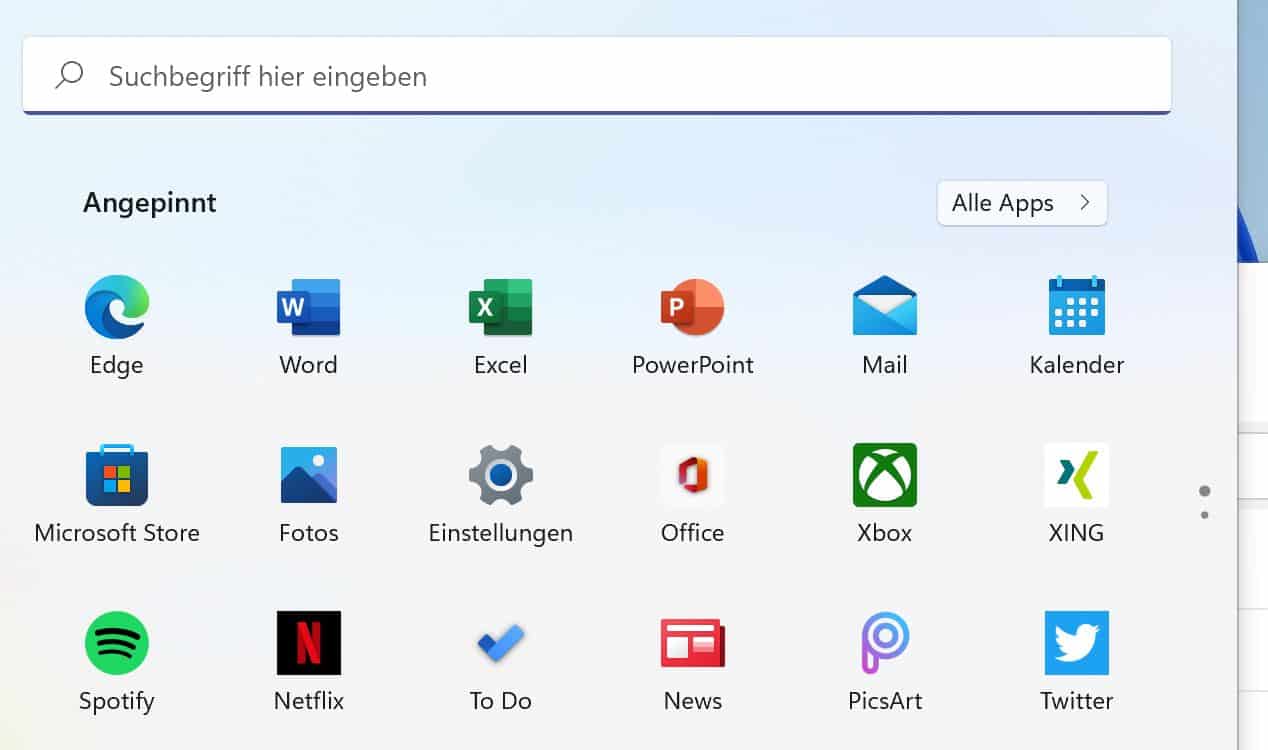Screen dimensions: 1268x750
Task: Open Microsoft Store icon
Action: [x=117, y=476]
